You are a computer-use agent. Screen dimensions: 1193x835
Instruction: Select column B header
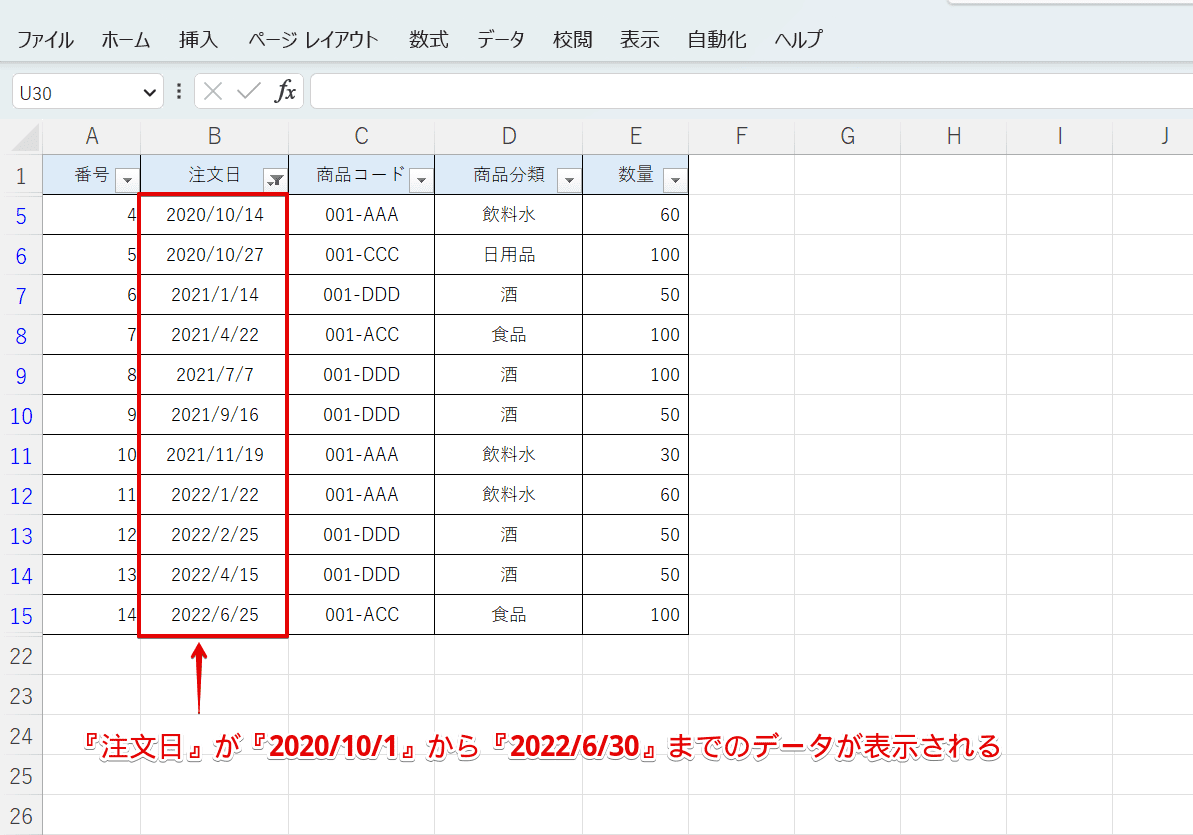tap(215, 136)
